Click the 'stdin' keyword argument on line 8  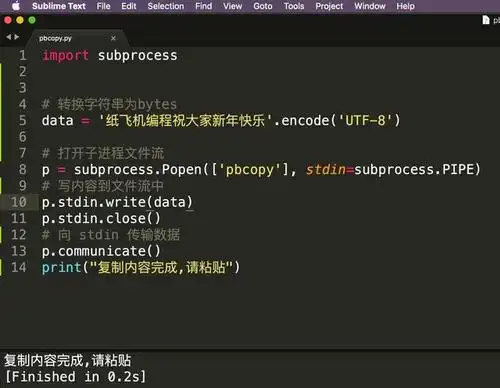326,169
